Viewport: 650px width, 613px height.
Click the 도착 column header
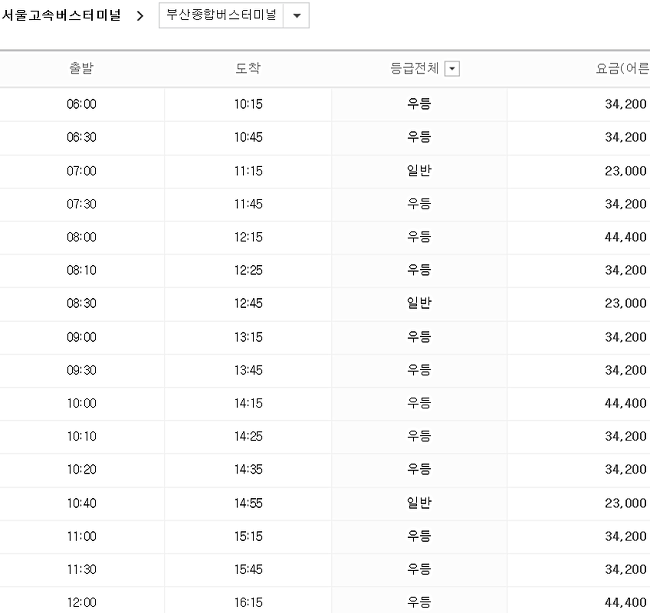click(248, 68)
